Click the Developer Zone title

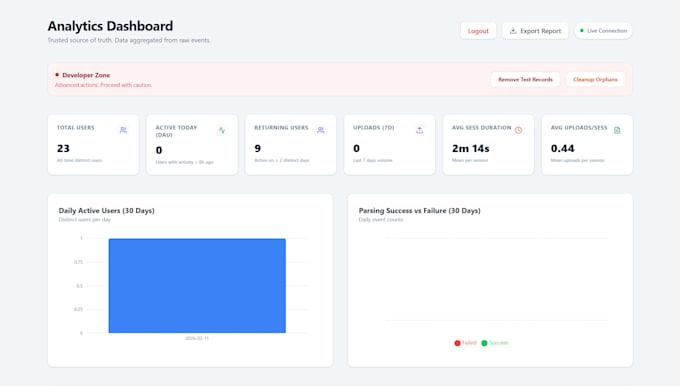pos(86,75)
